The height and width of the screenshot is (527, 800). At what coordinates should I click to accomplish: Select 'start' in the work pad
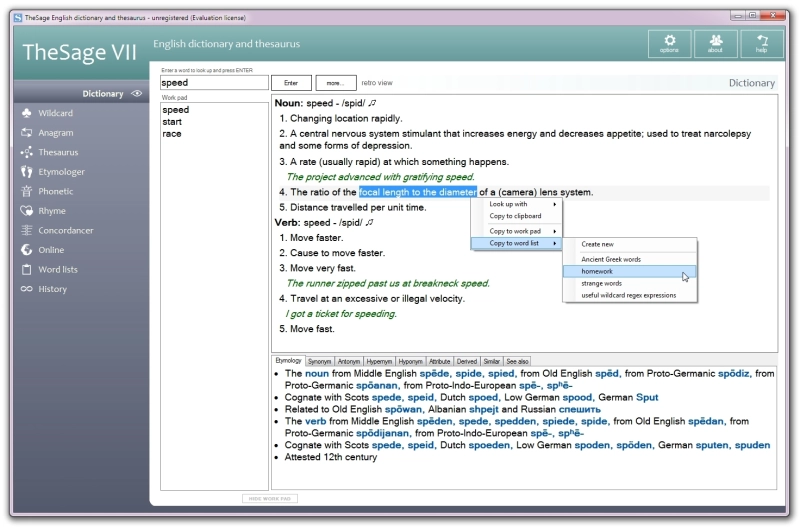pyautogui.click(x=172, y=121)
